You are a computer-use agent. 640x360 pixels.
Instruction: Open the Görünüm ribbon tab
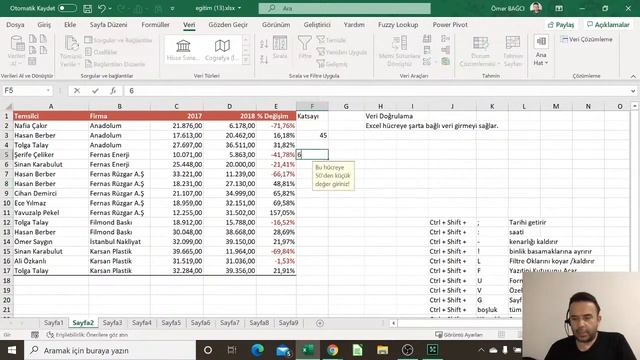click(276, 24)
